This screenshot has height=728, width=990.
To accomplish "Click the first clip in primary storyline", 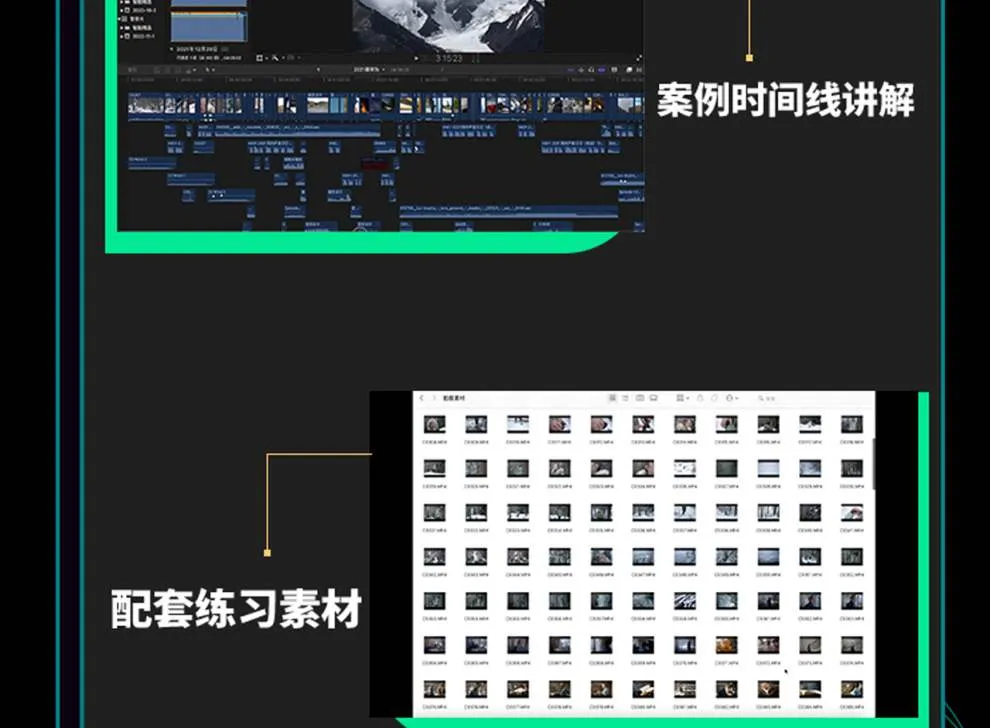I will (140, 104).
